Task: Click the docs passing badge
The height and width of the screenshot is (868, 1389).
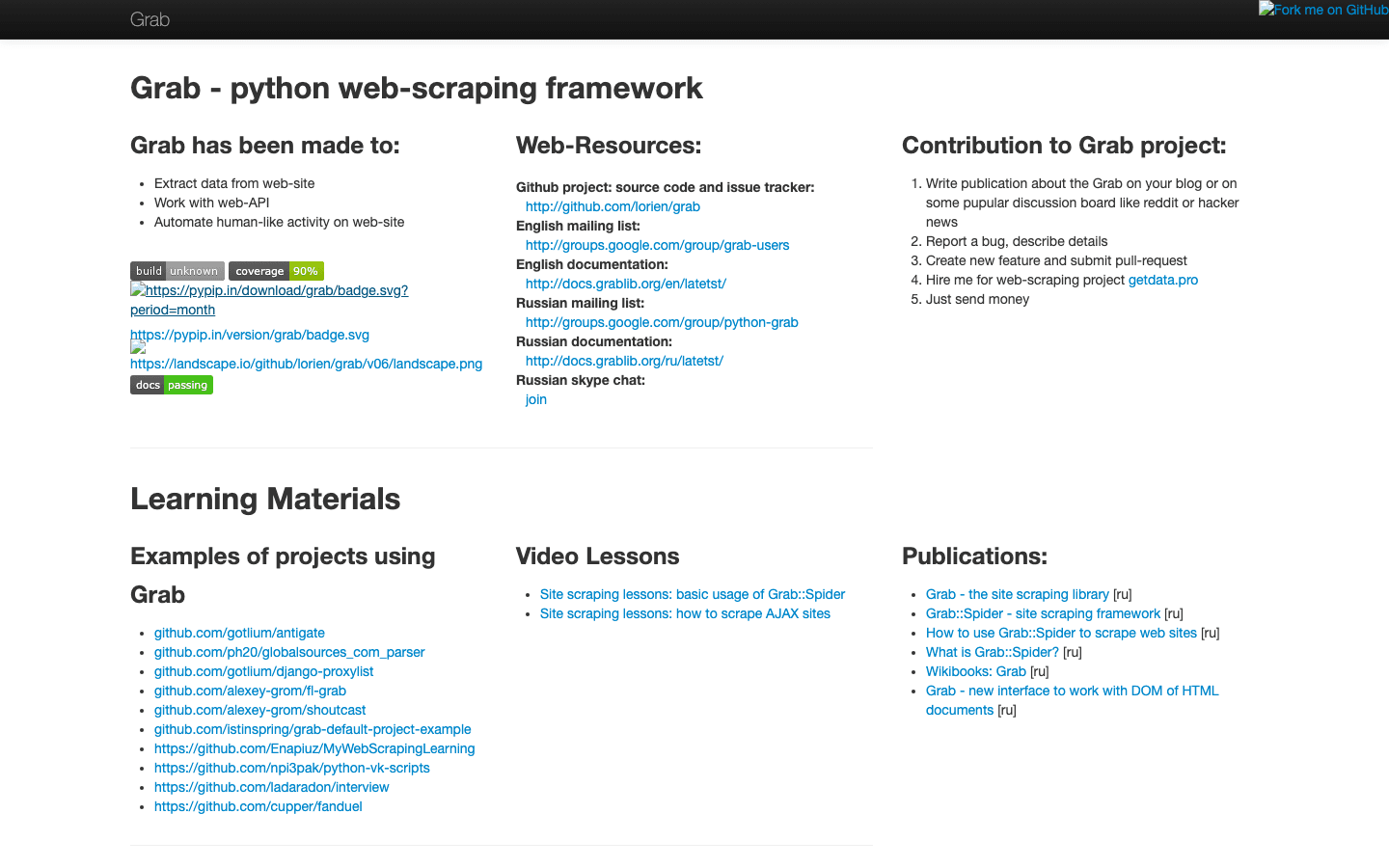Action: point(171,384)
